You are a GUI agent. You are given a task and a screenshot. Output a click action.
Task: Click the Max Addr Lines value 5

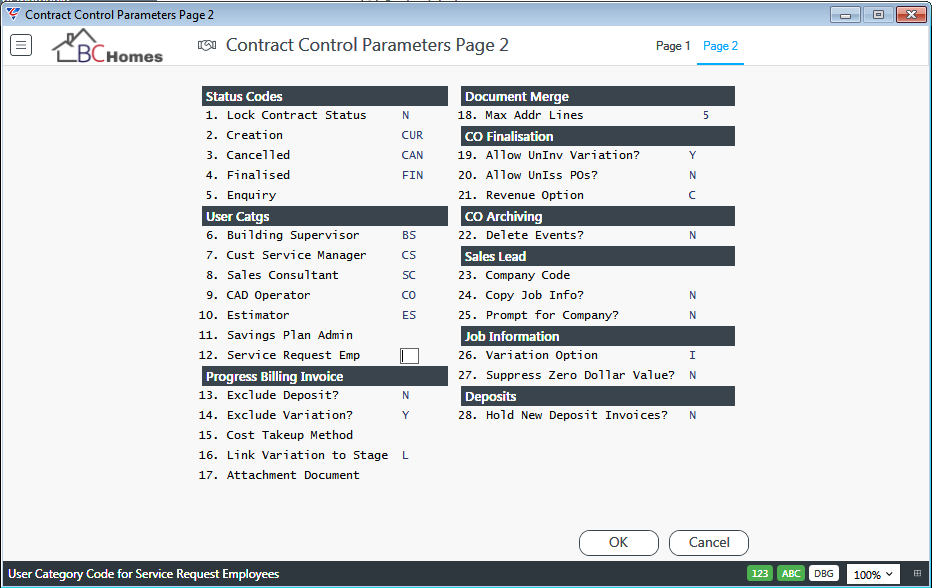706,115
